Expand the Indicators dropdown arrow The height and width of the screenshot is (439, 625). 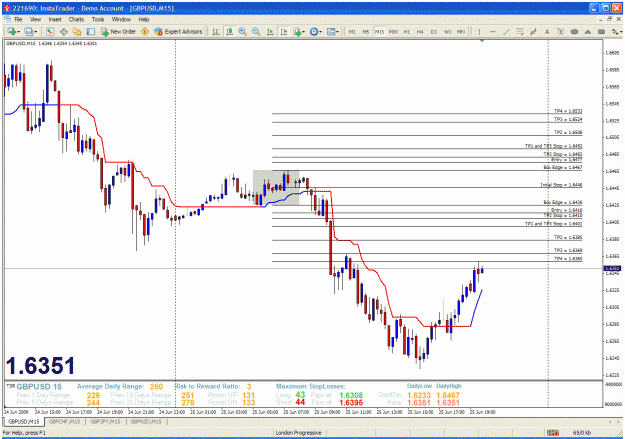click(304, 32)
